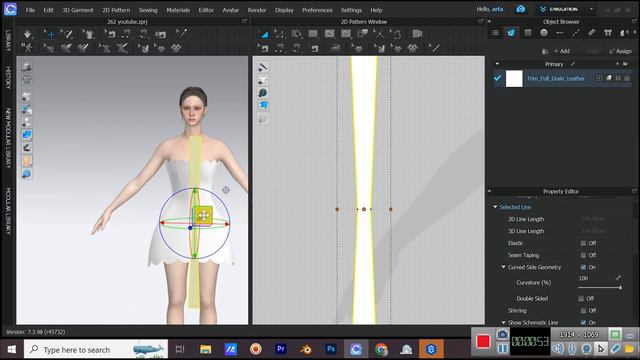Pause the screen recorder
Viewport: 640px width, 360px height.
tap(502, 349)
